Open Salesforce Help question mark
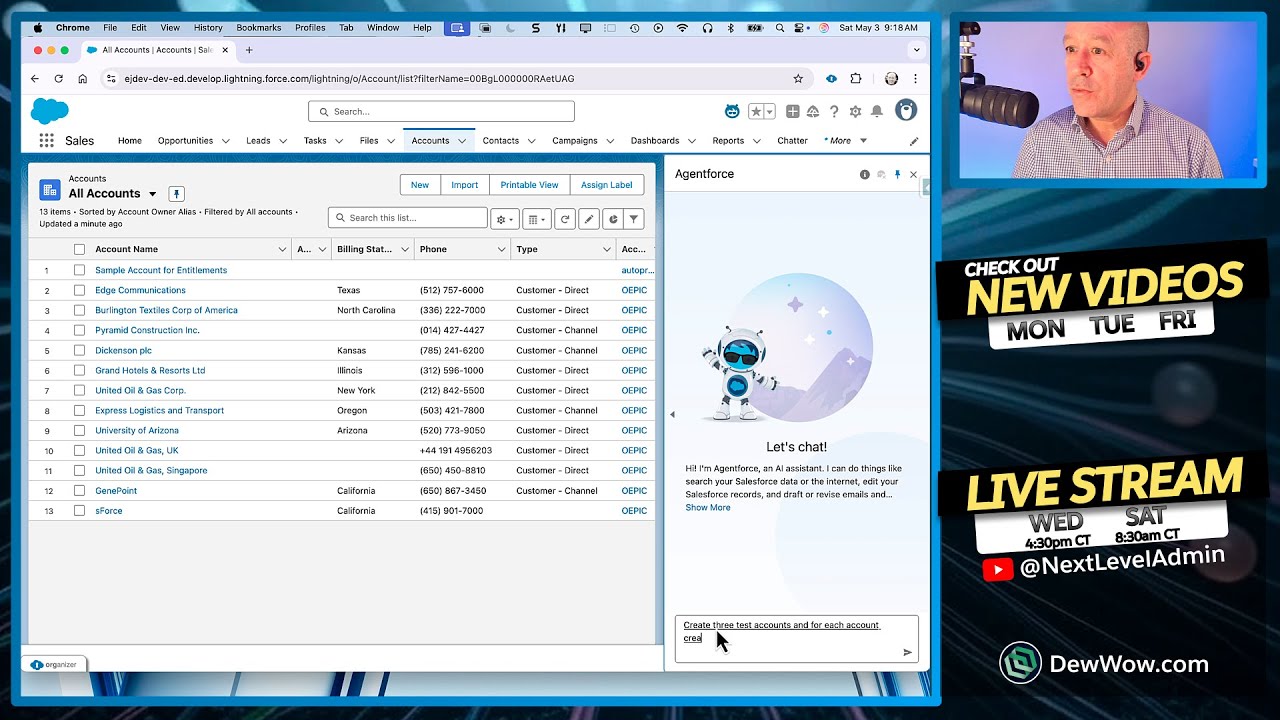 coord(834,111)
